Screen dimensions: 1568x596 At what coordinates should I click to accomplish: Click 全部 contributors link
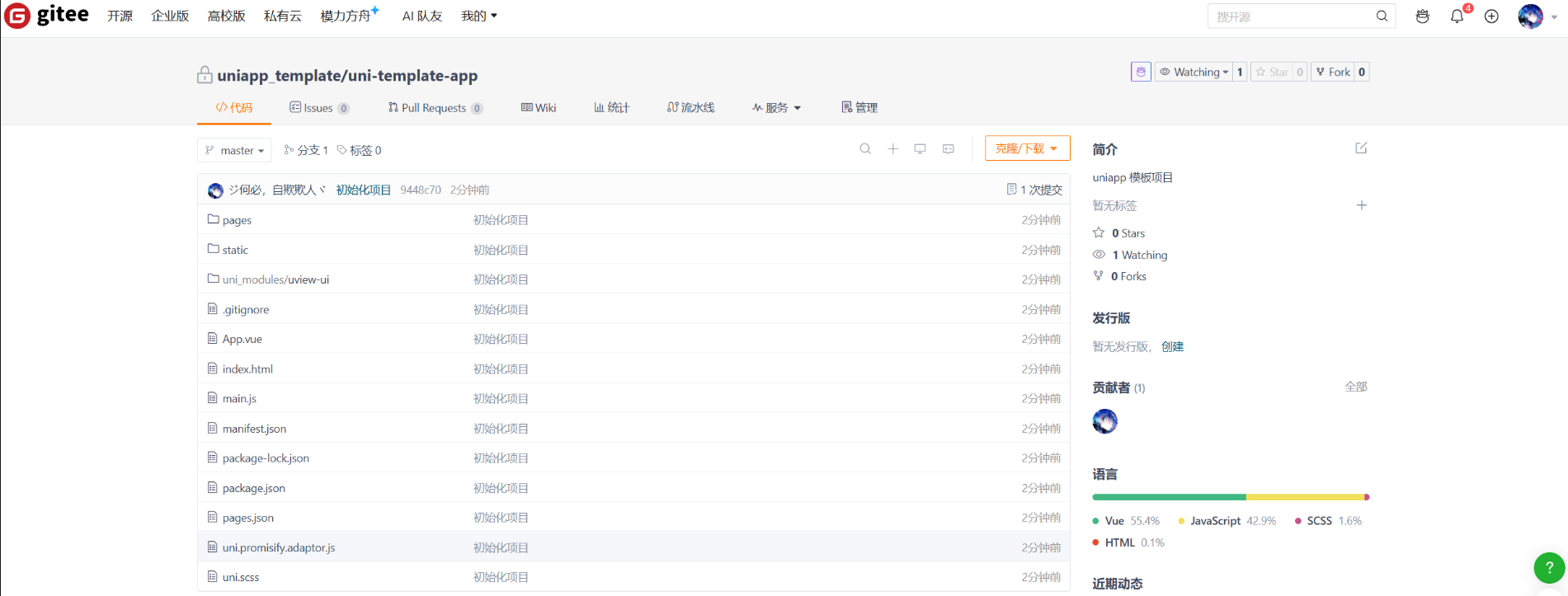coord(1356,387)
